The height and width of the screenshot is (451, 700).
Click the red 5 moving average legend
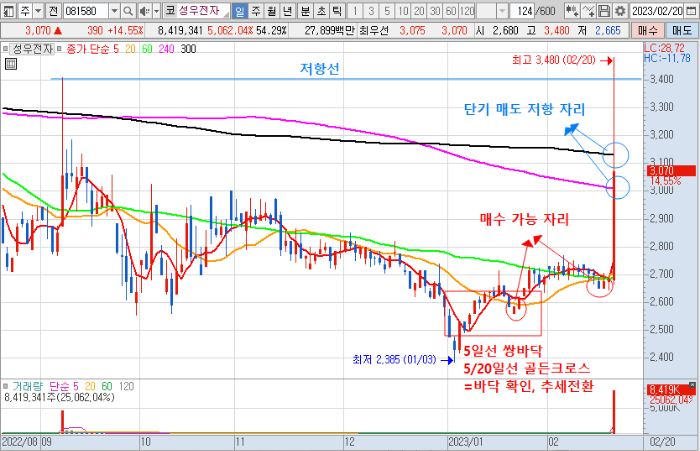(116, 49)
